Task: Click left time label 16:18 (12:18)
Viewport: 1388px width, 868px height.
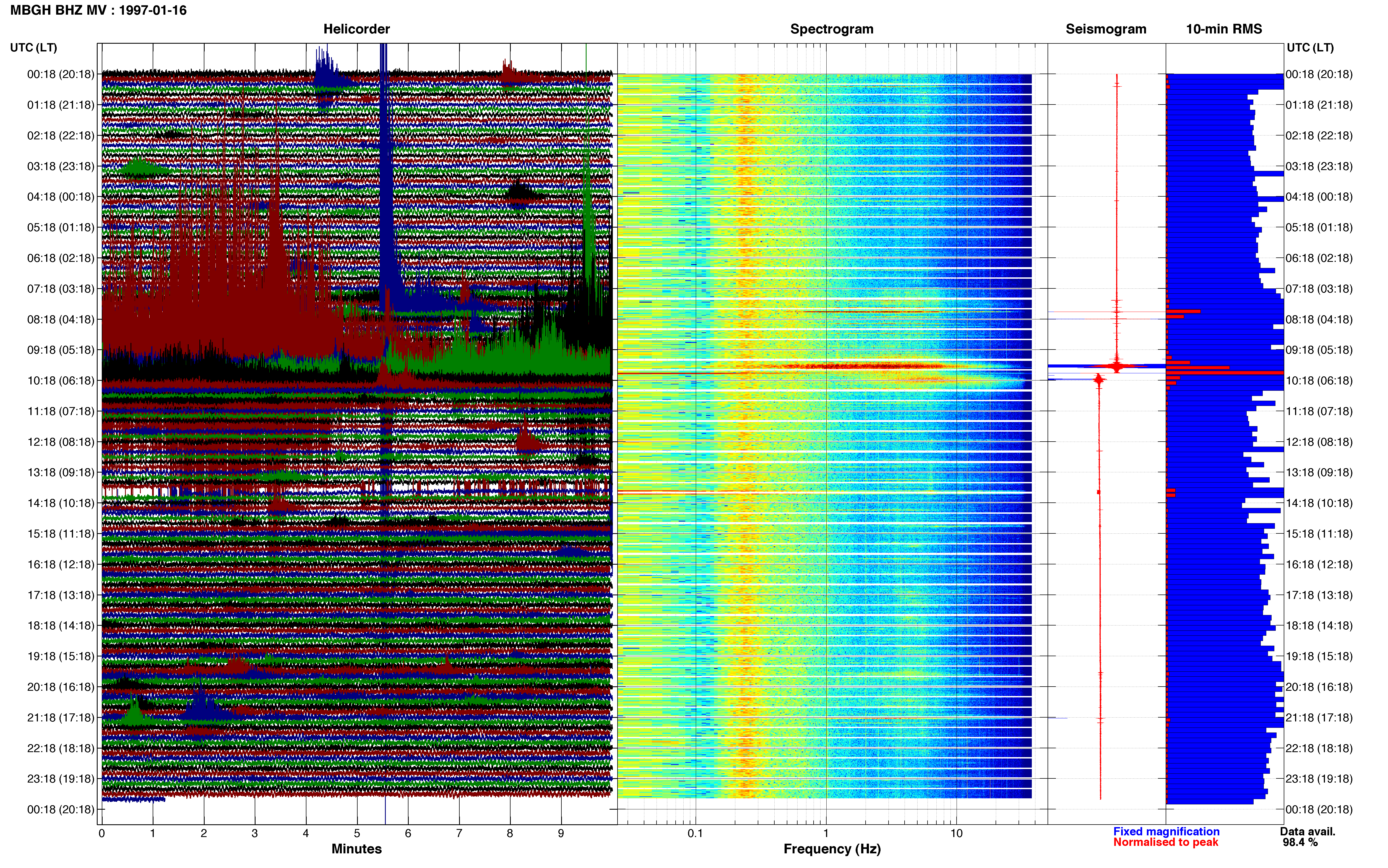Action: pos(61,564)
